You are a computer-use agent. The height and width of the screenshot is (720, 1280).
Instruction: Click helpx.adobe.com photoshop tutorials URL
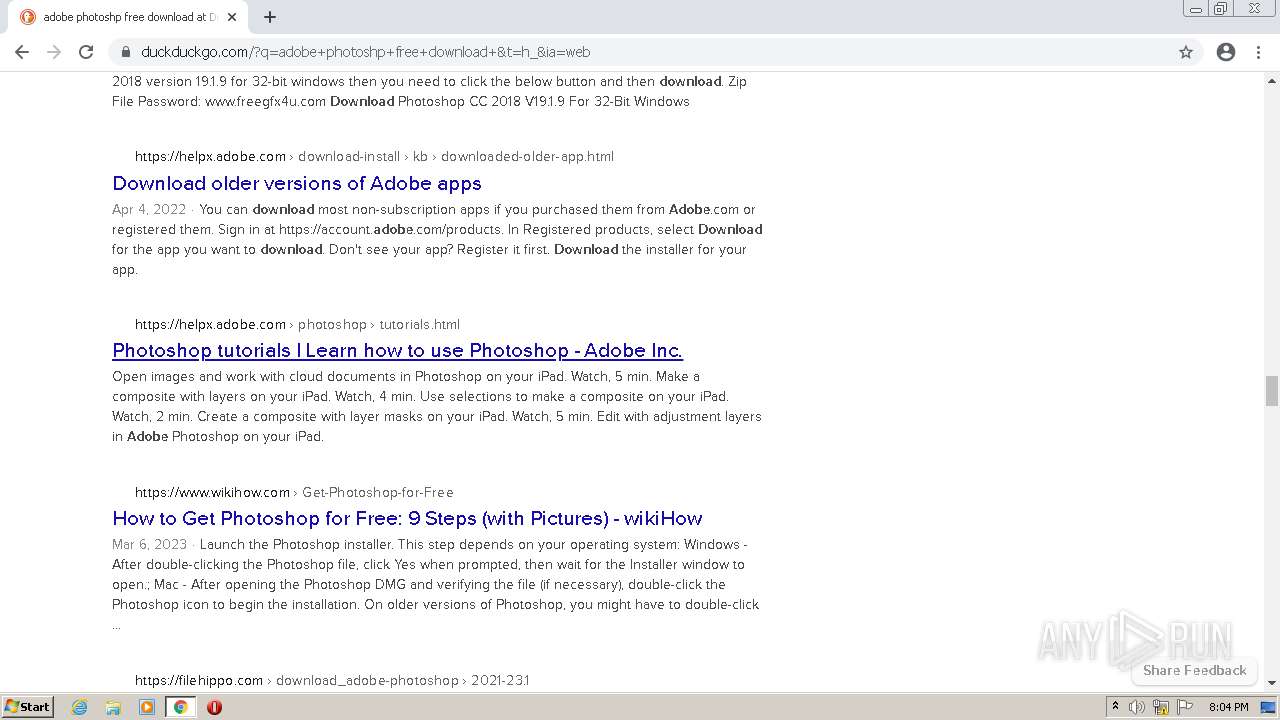(x=297, y=324)
